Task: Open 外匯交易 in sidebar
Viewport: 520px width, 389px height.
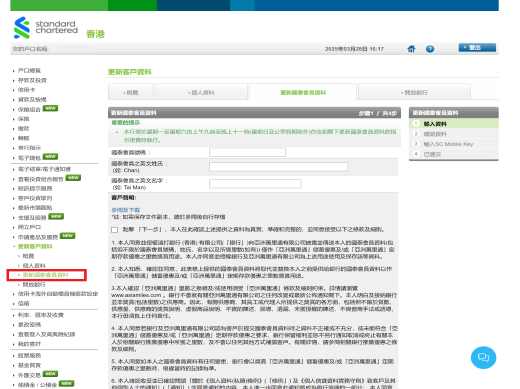Action: [29, 375]
